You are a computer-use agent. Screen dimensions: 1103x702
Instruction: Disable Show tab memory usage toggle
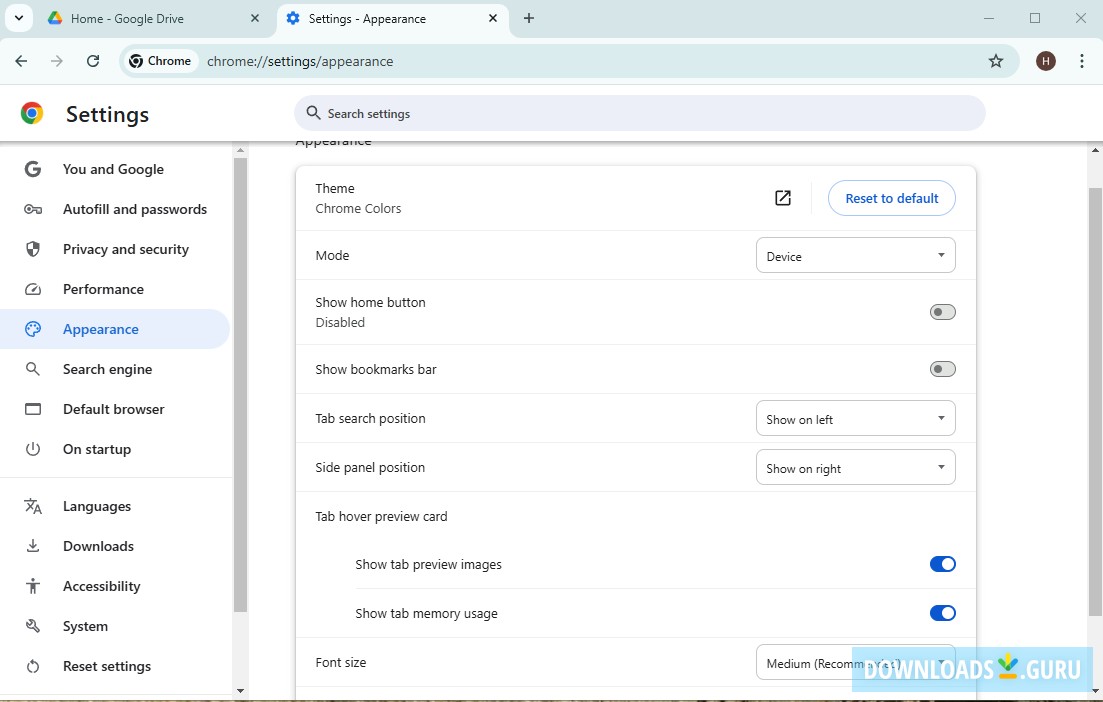tap(942, 613)
